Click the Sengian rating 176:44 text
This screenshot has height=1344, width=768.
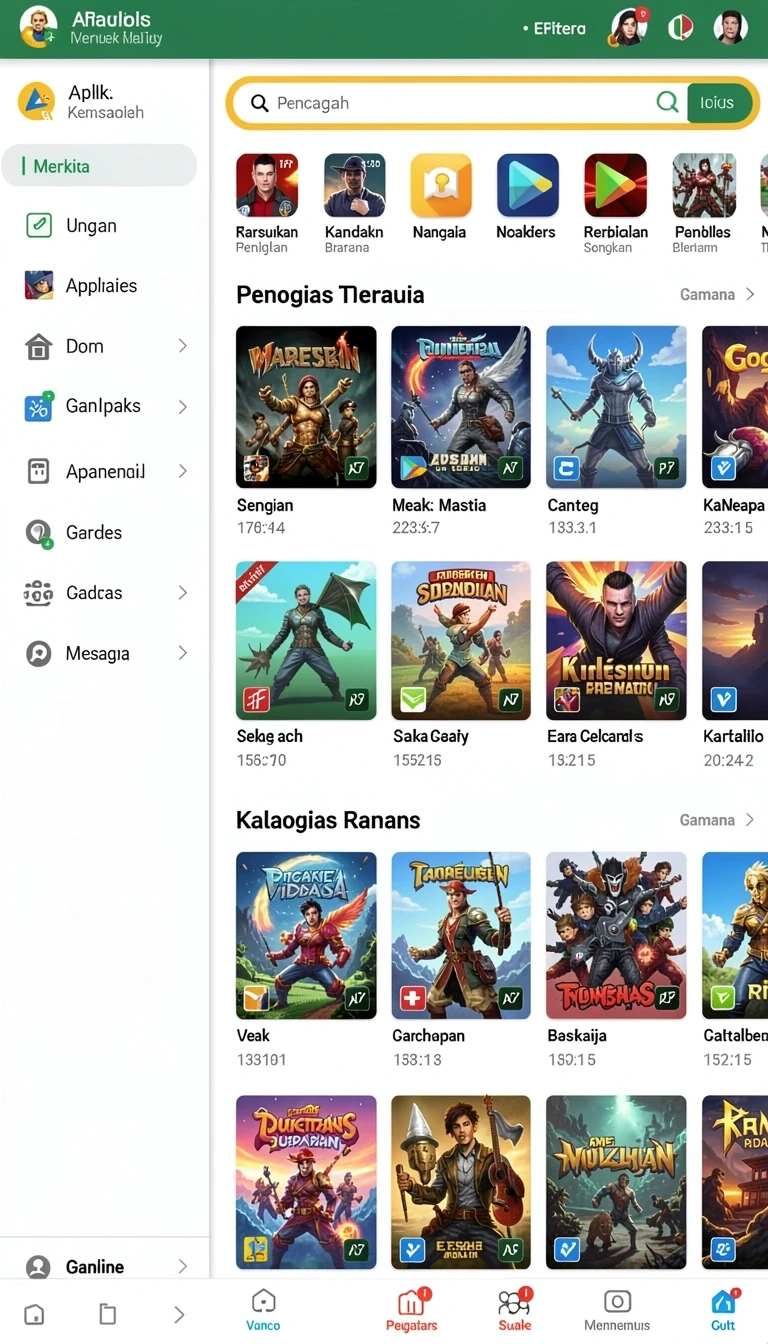pos(261,528)
